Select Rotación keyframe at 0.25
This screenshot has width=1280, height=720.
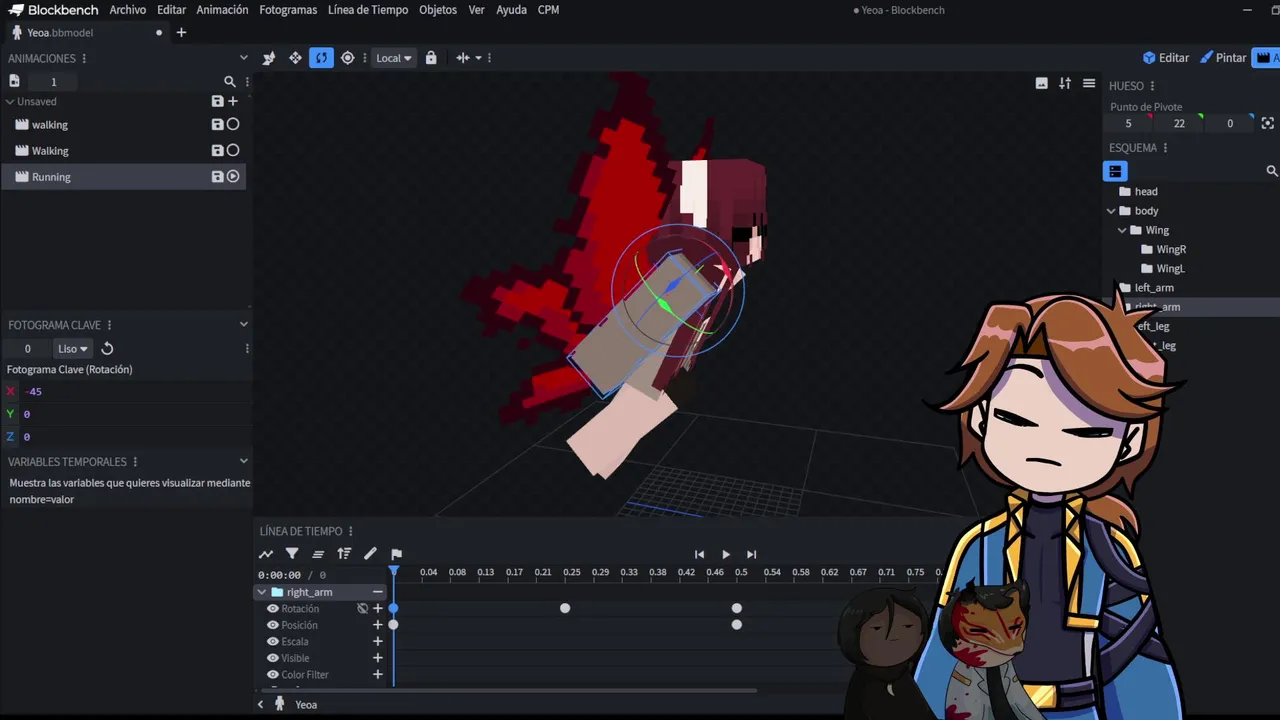(565, 608)
